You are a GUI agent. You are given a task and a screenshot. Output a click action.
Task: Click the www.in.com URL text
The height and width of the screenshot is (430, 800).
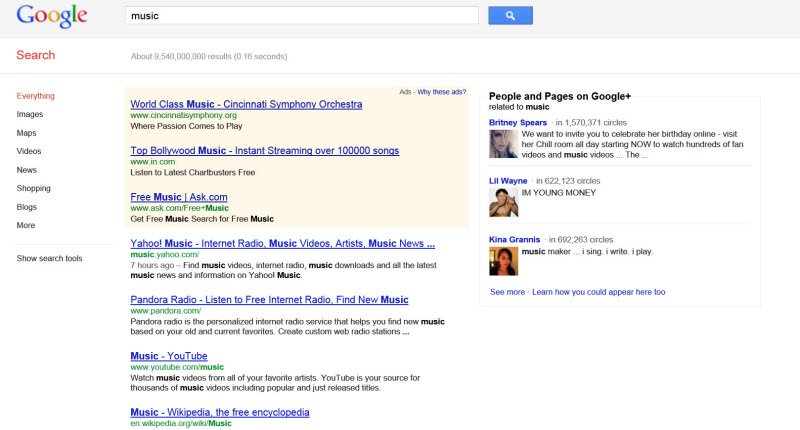(x=153, y=162)
